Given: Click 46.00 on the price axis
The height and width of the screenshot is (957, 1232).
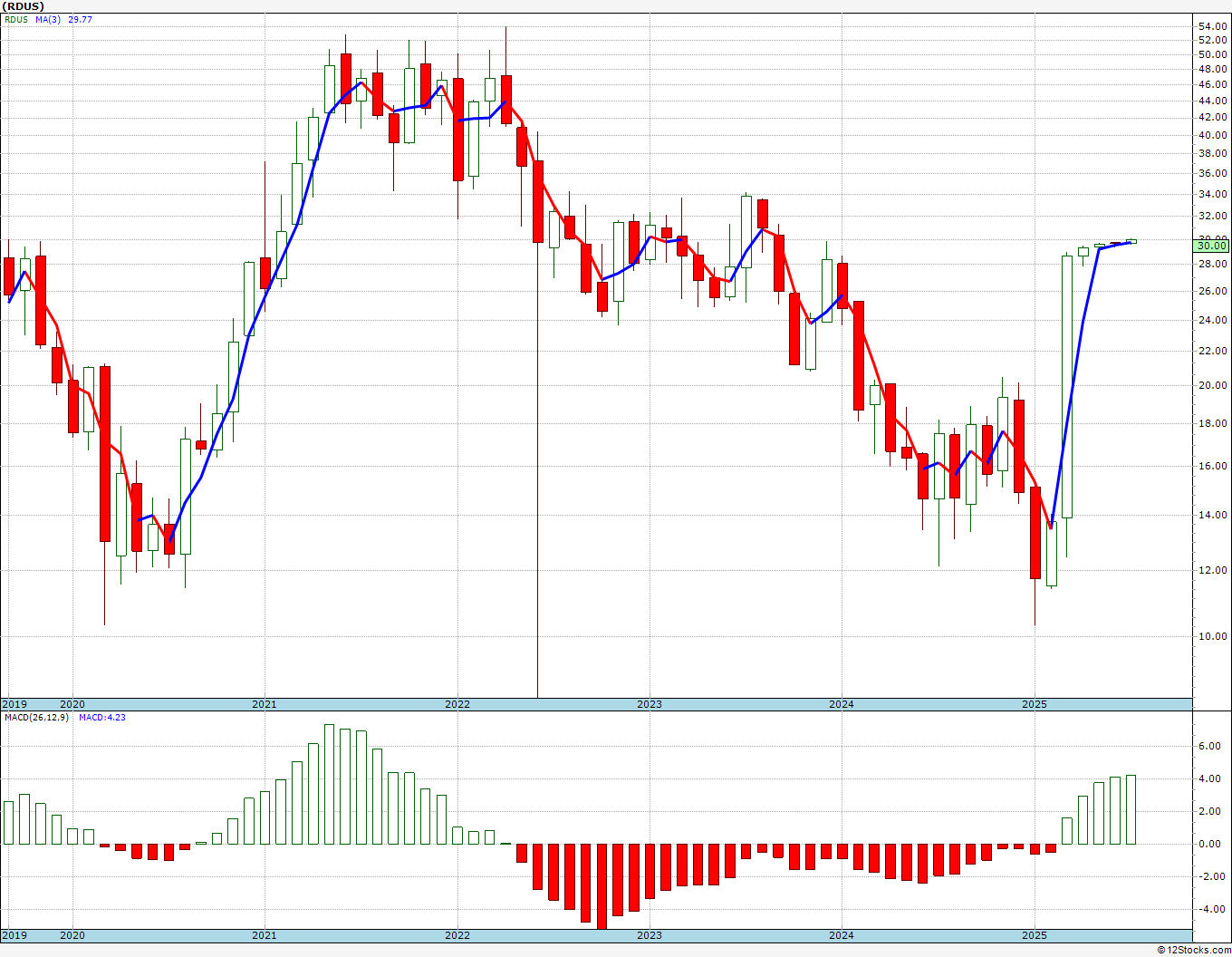Looking at the screenshot, I should (x=1212, y=84).
